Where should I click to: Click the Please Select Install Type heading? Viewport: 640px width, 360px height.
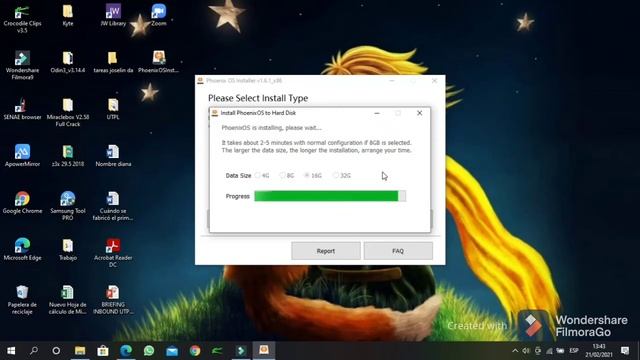[x=258, y=98]
